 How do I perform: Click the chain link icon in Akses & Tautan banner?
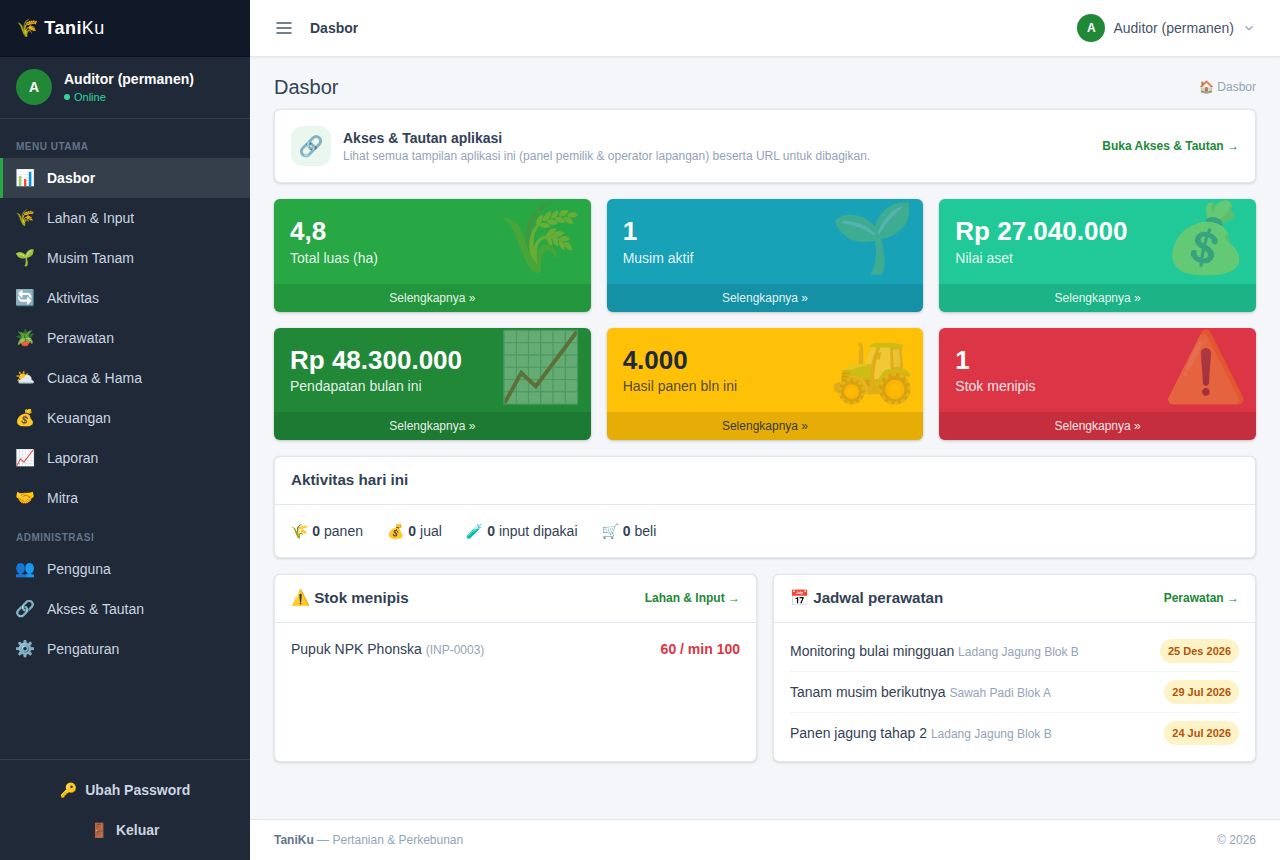311,146
